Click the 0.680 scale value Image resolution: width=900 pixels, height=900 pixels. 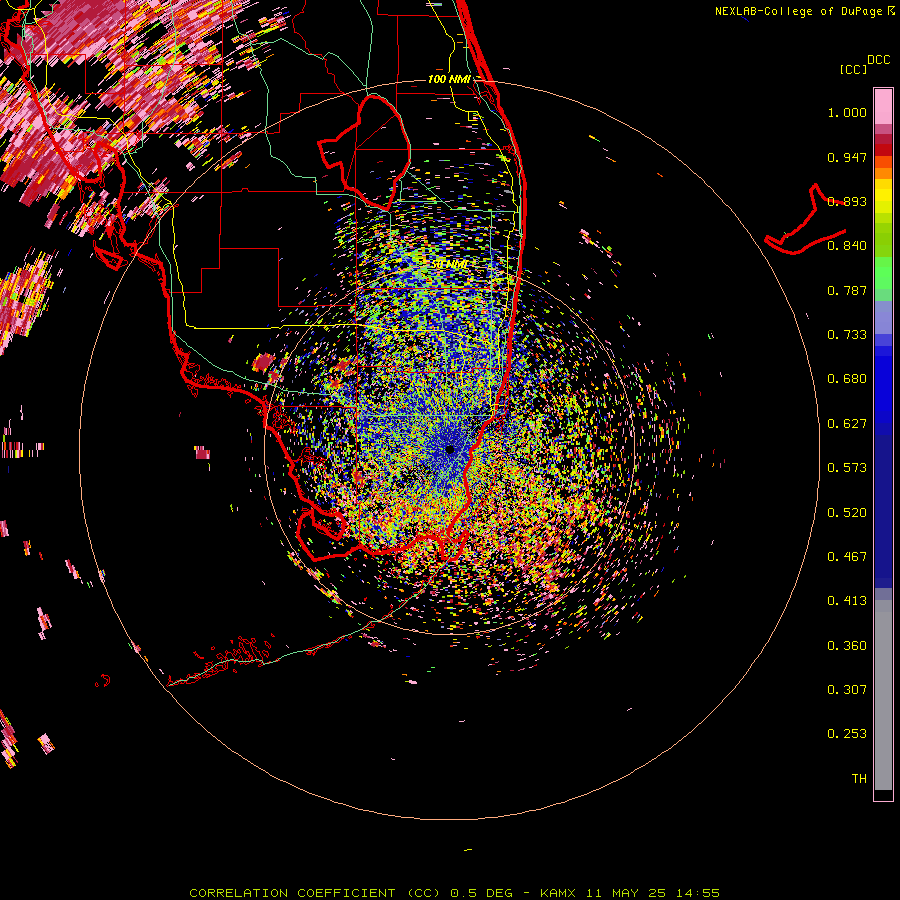tap(847, 379)
